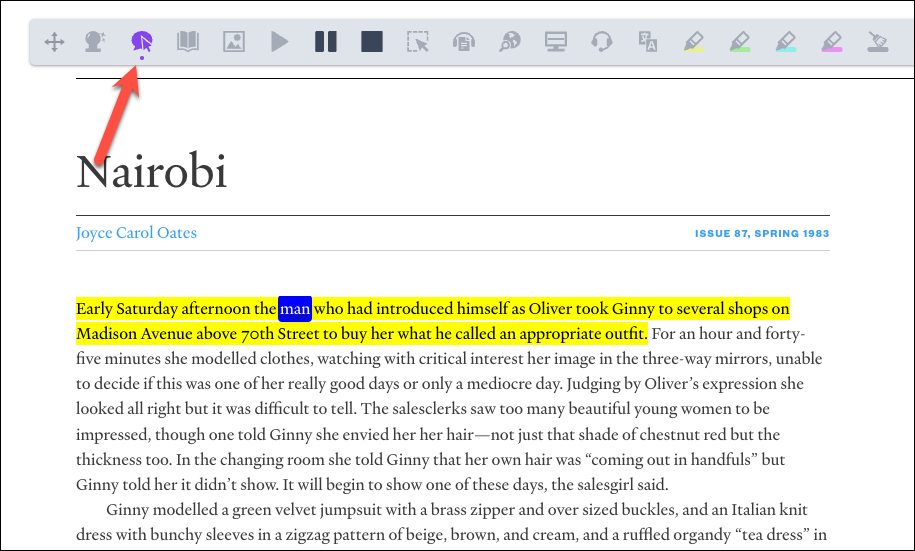Click the words "appropriate outfit."

coord(583,334)
